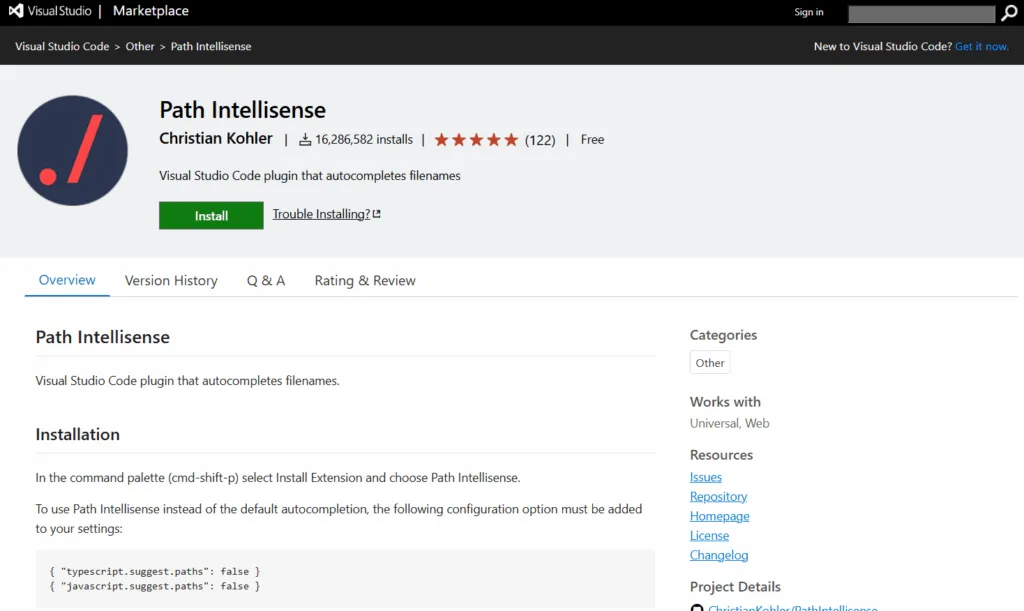Switch to Version History tab
This screenshot has width=1024, height=611.
(171, 281)
